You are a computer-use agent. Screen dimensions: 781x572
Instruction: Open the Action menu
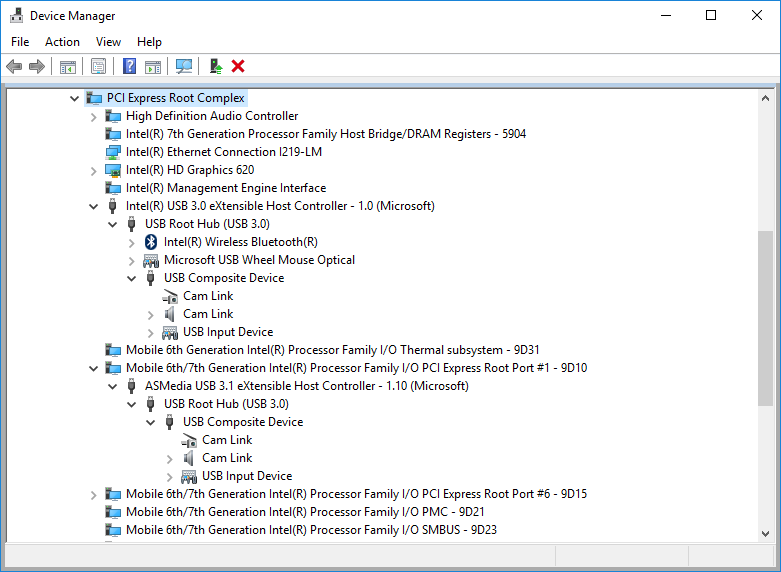(62, 42)
